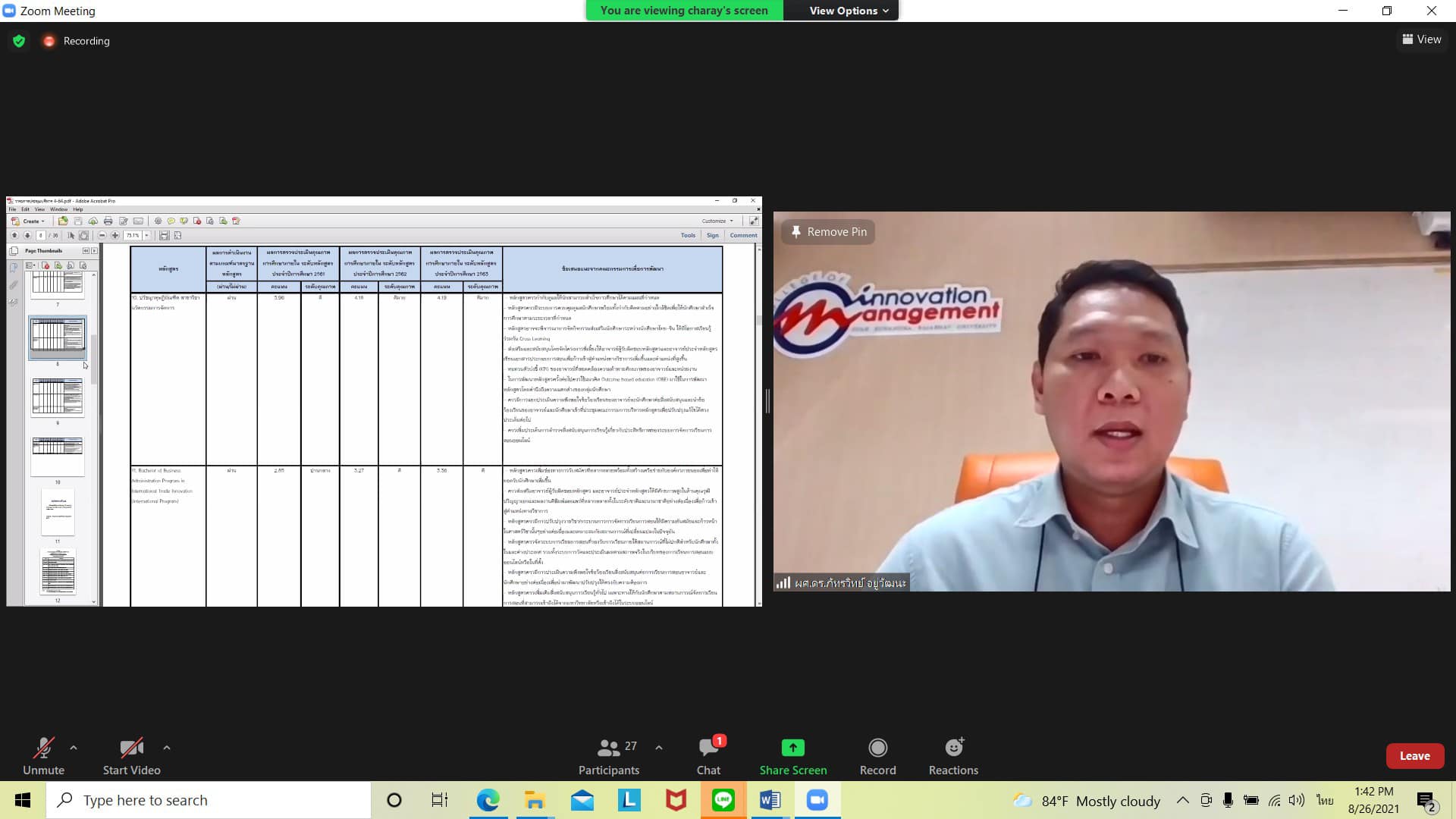1456x819 pixels.
Task: Open the Reactions menu
Action: pos(953,756)
